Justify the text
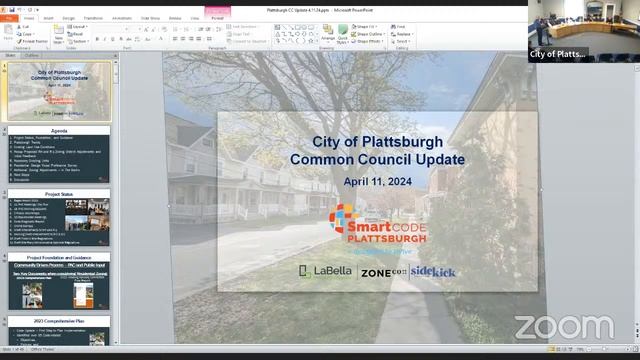This screenshot has height=360, width=640. (x=198, y=39)
